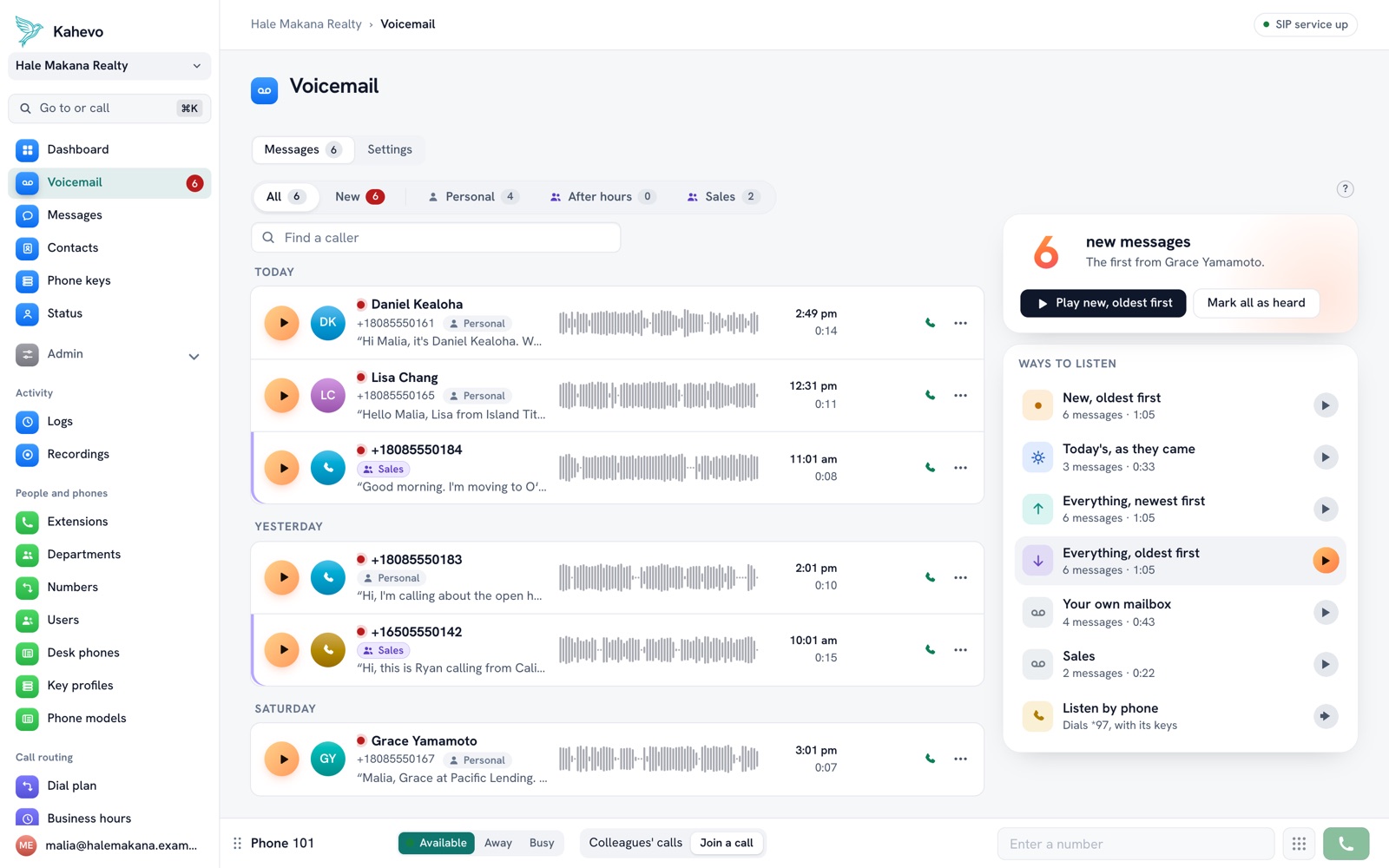Filter voicemails by All
The height and width of the screenshot is (868, 1389).
286,197
